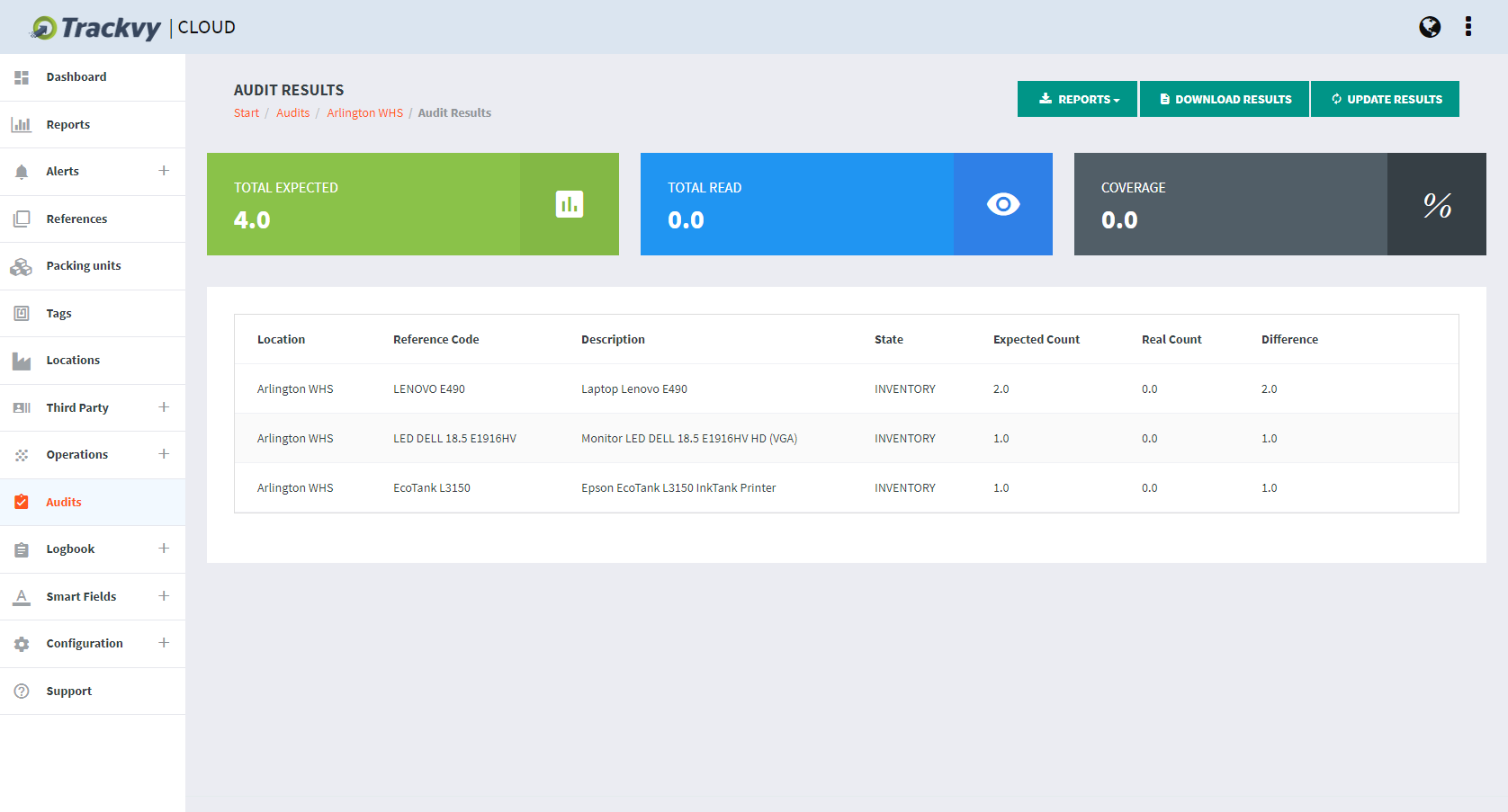Click the Total Read eye icon
The width and height of the screenshot is (1508, 812).
(1003, 204)
